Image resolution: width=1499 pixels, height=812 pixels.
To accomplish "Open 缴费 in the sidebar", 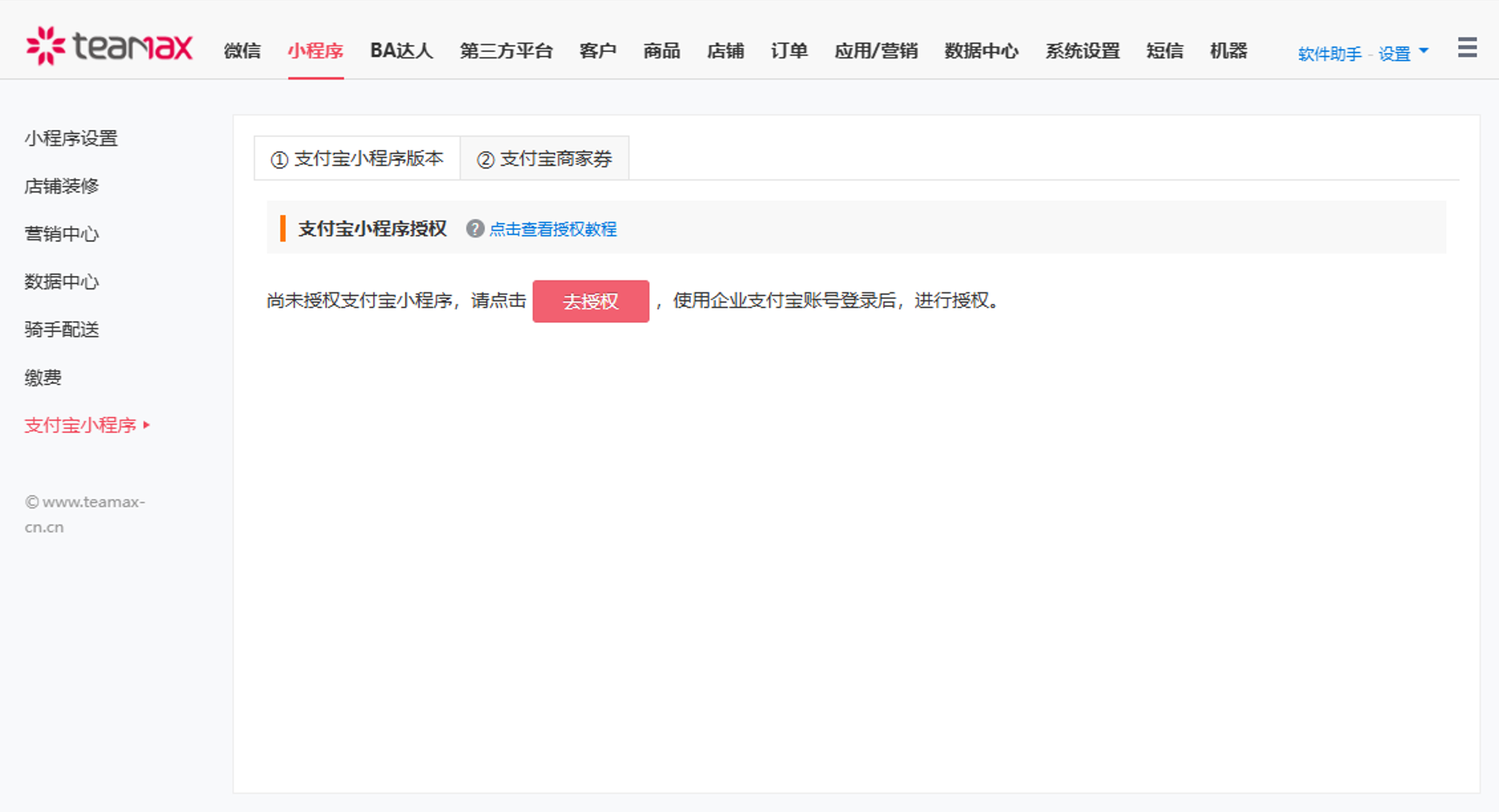I will 43,377.
